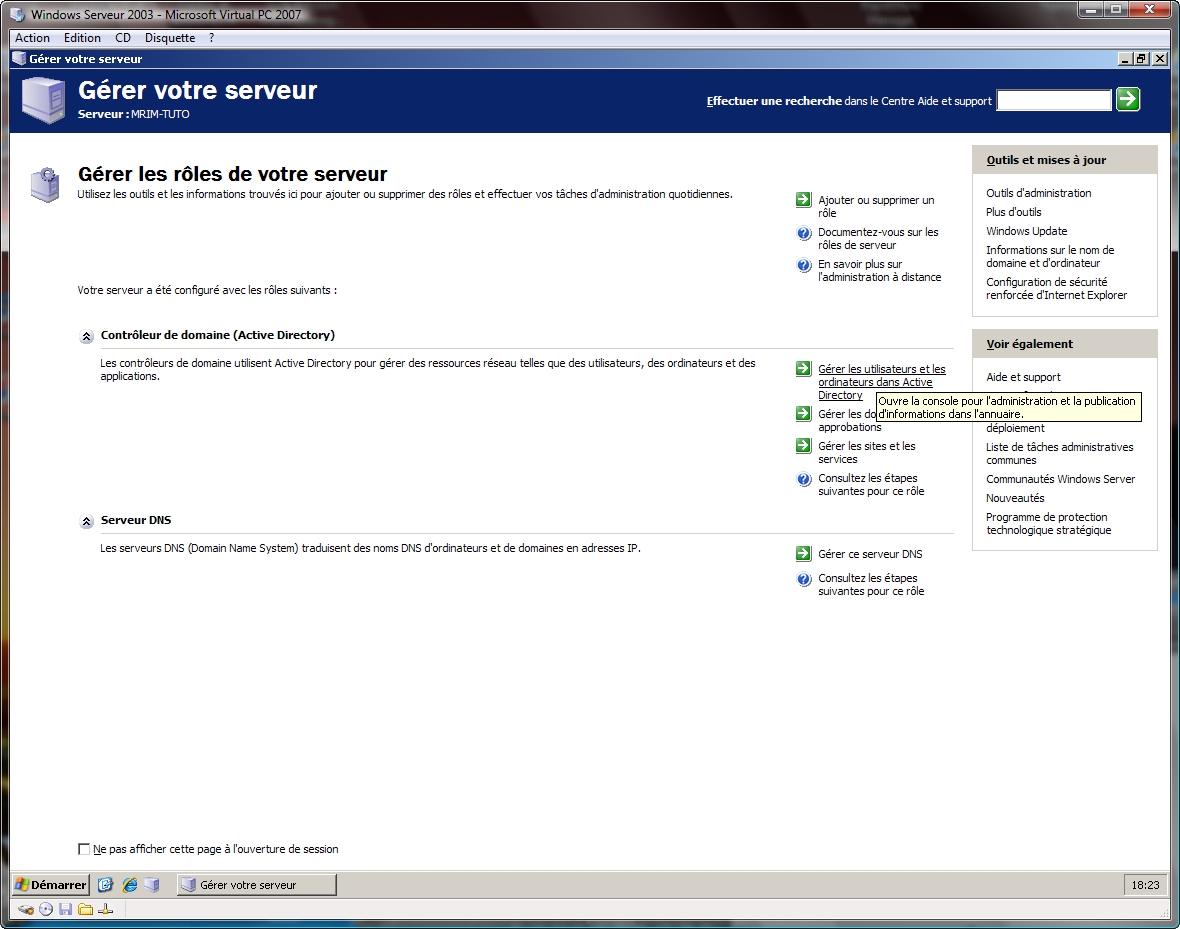Enable Ne pas afficher cette page checkbox
This screenshot has width=1180, height=929.
click(x=84, y=849)
